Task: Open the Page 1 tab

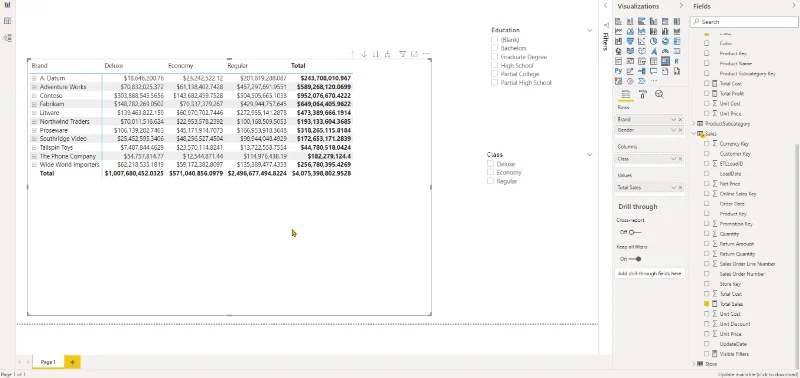Action: click(x=48, y=362)
